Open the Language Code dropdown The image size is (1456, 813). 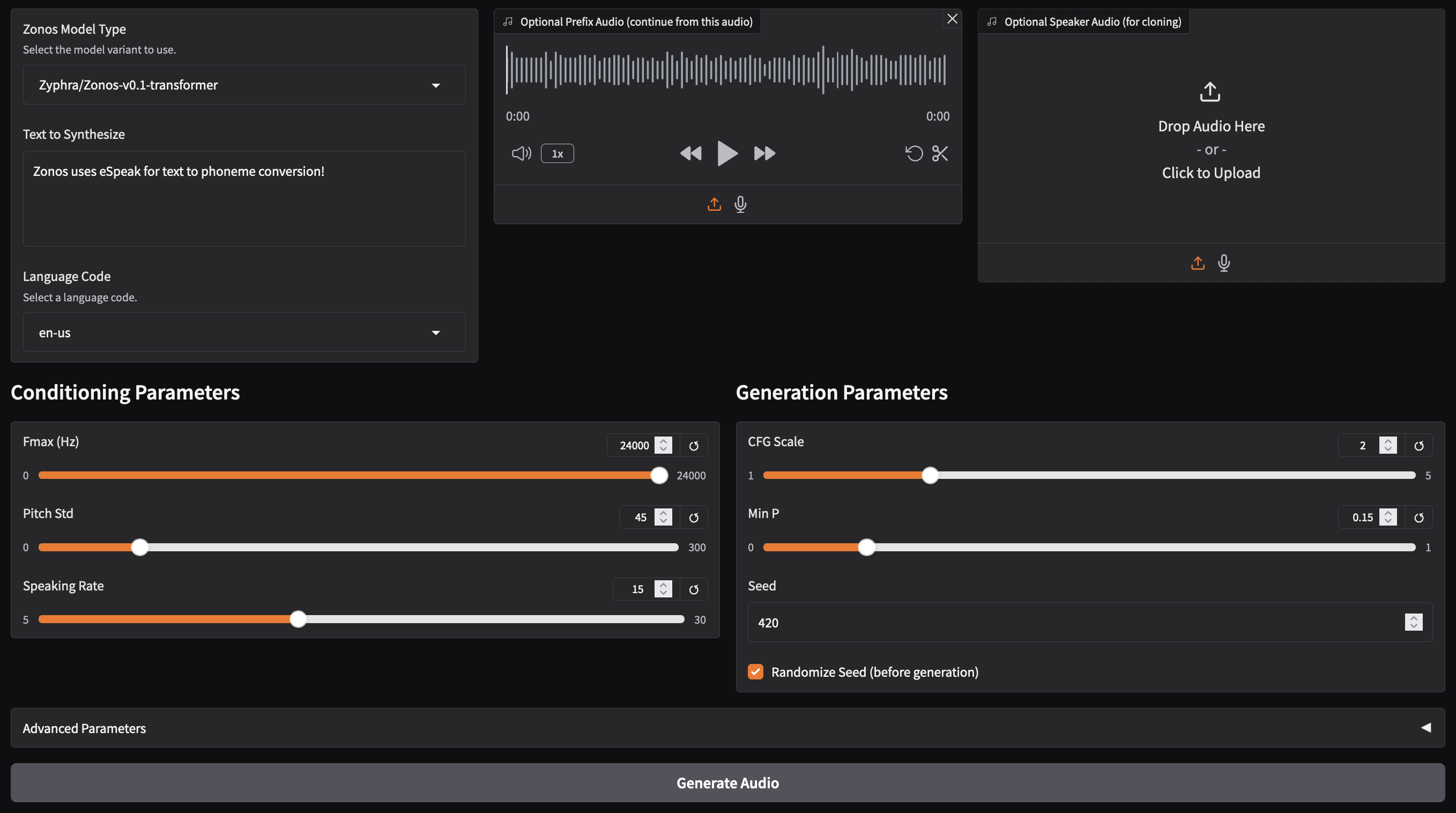pos(244,332)
